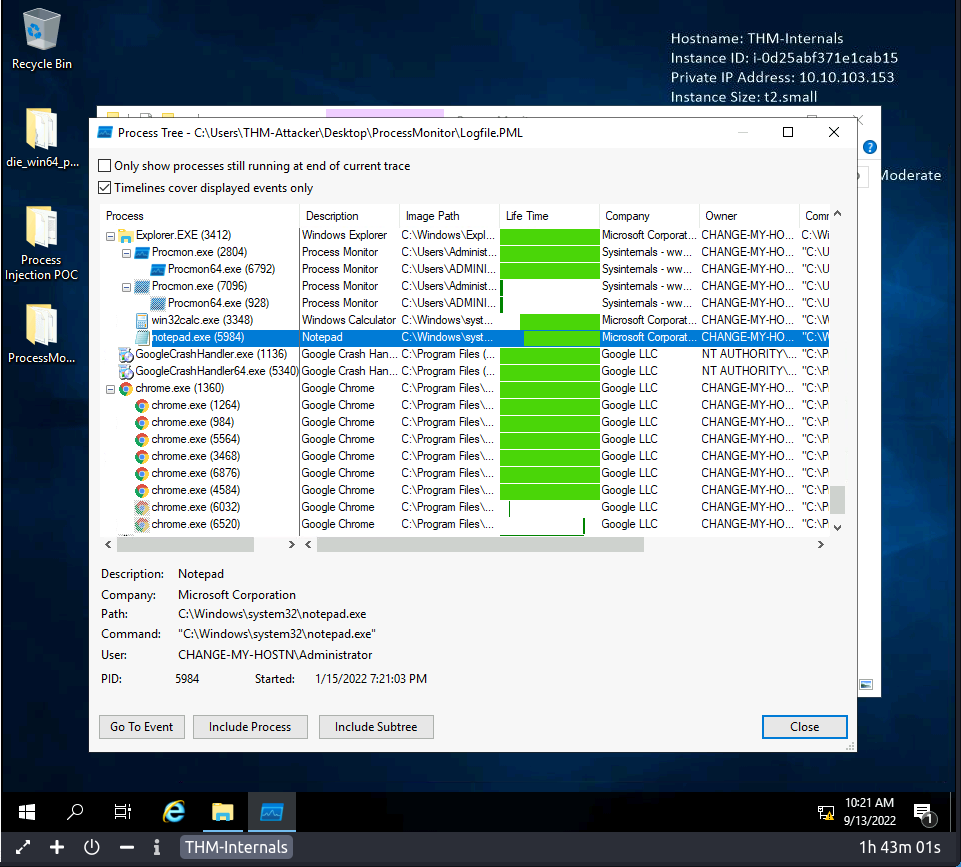Viewport: 961px width, 867px height.
Task: Open the notification center icon
Action: [x=922, y=812]
